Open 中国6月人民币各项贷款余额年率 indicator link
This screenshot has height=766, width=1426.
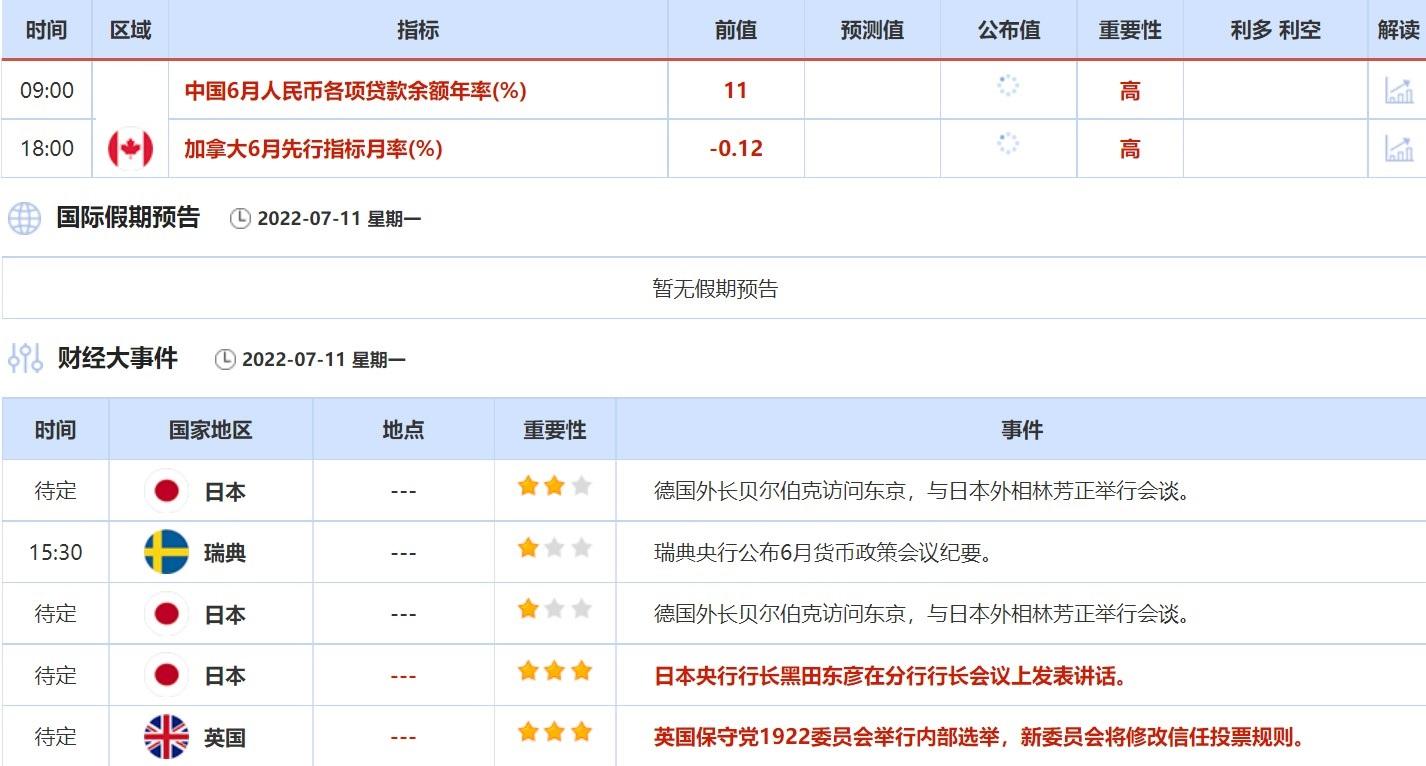coord(355,91)
